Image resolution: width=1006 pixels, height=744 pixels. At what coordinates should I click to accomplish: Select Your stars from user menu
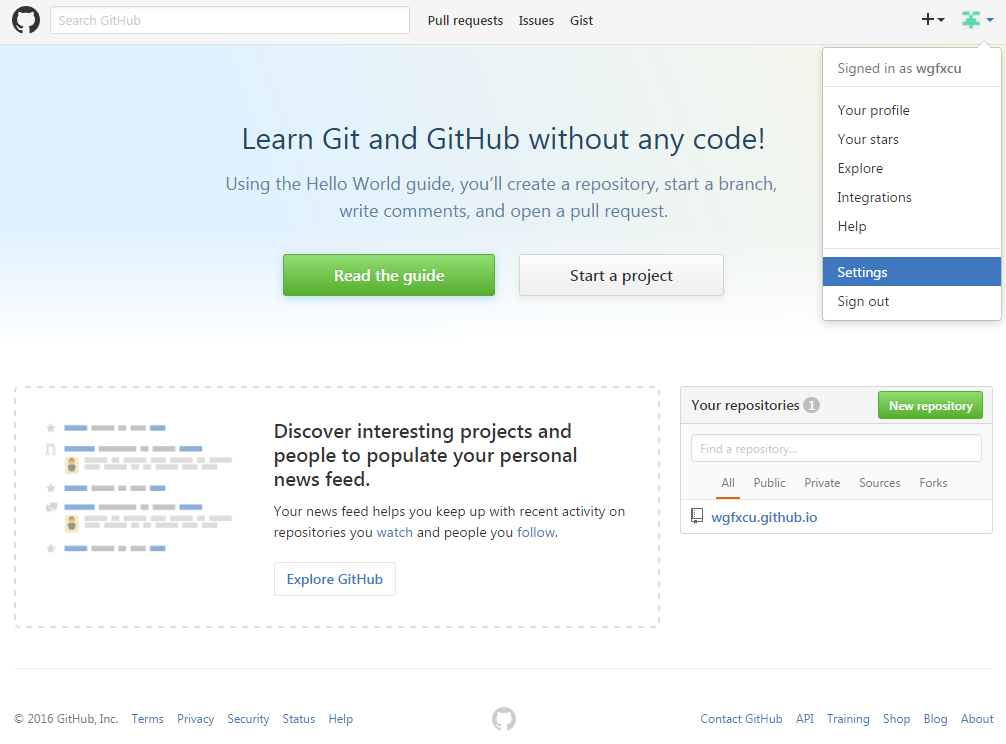[x=912, y=139]
